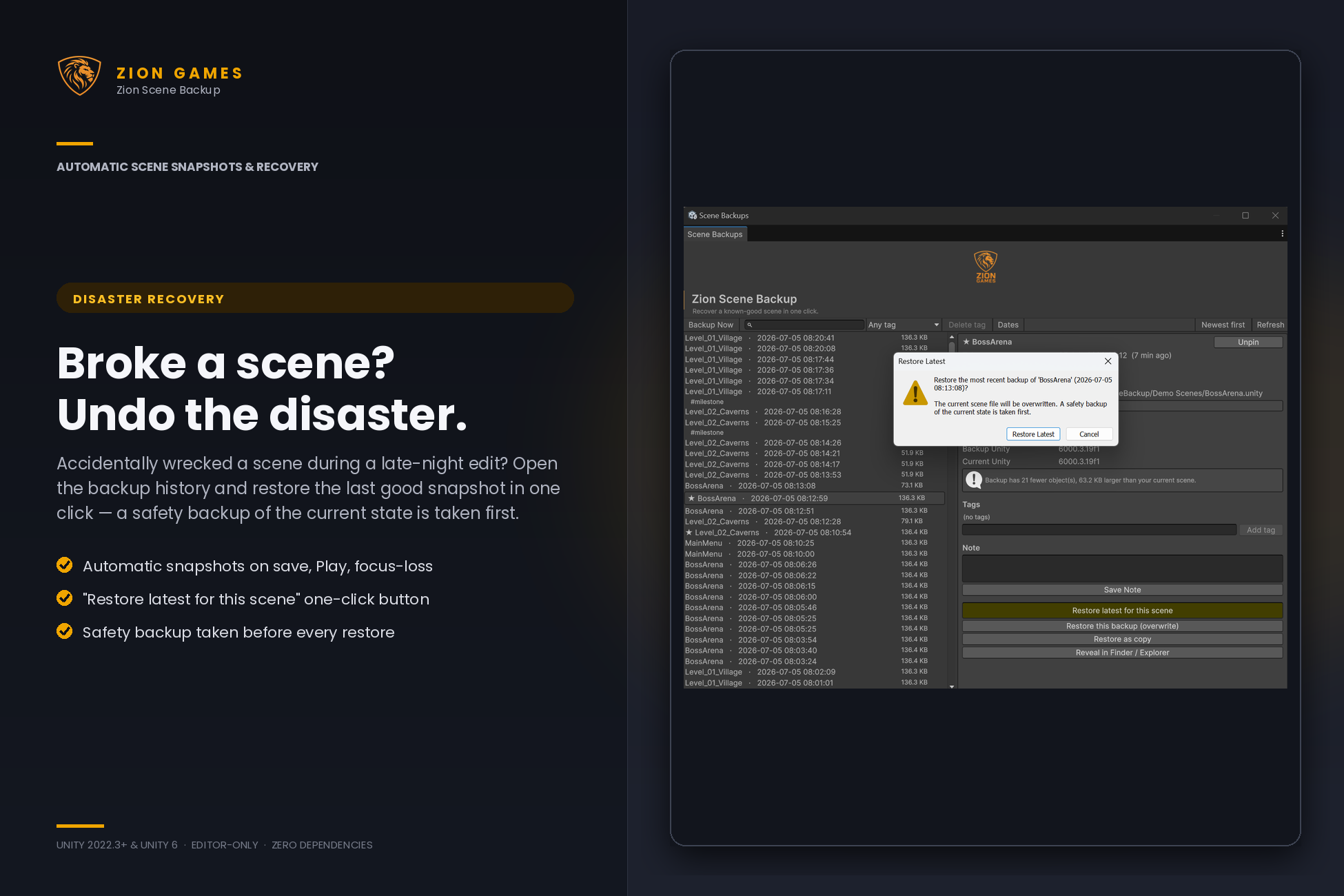Click the yellow warning icon in Restore Latest dialog

point(915,393)
